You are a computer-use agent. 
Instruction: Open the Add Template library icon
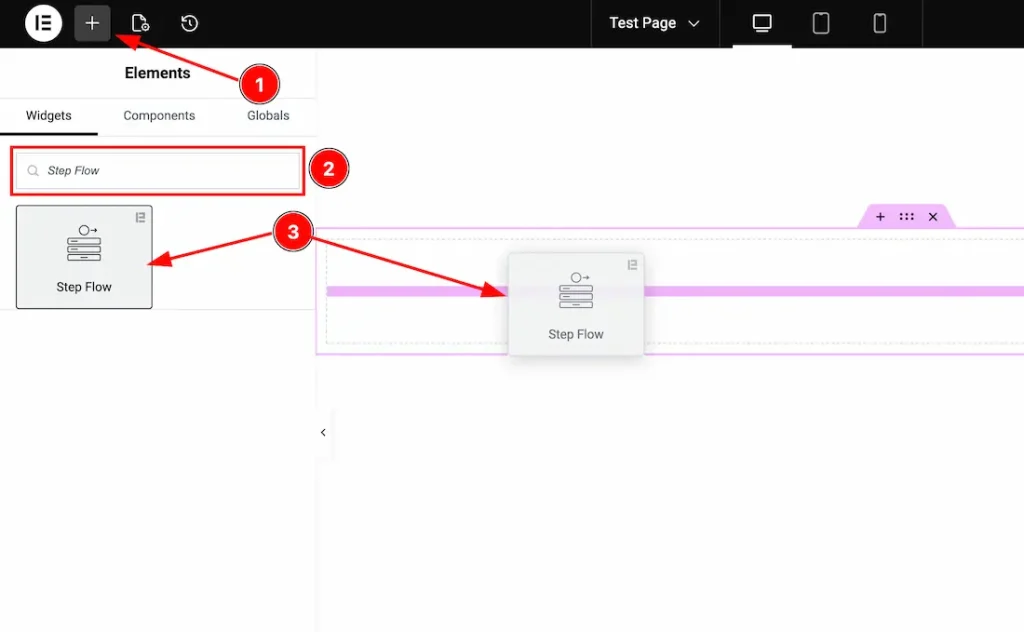click(x=140, y=22)
